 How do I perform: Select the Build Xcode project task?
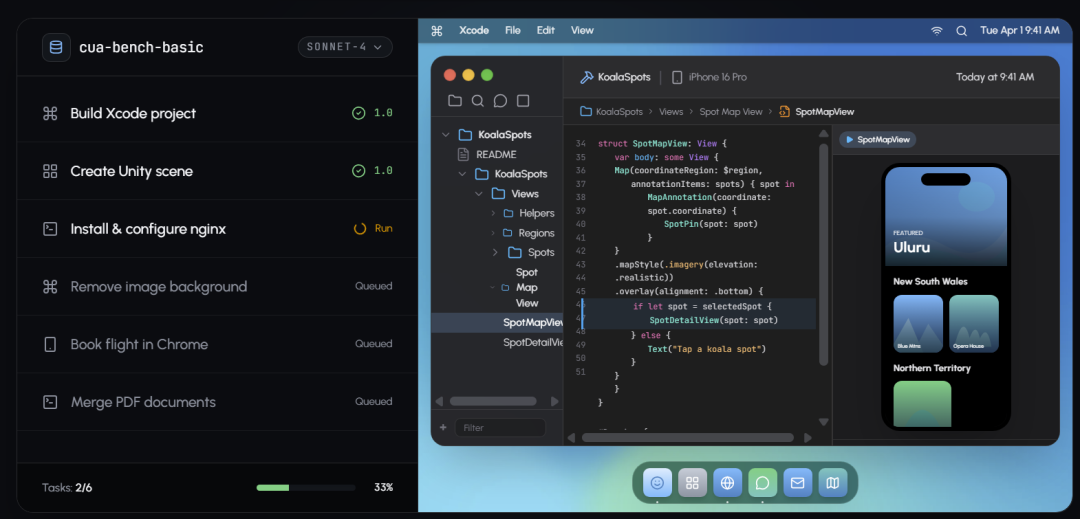[218, 114]
